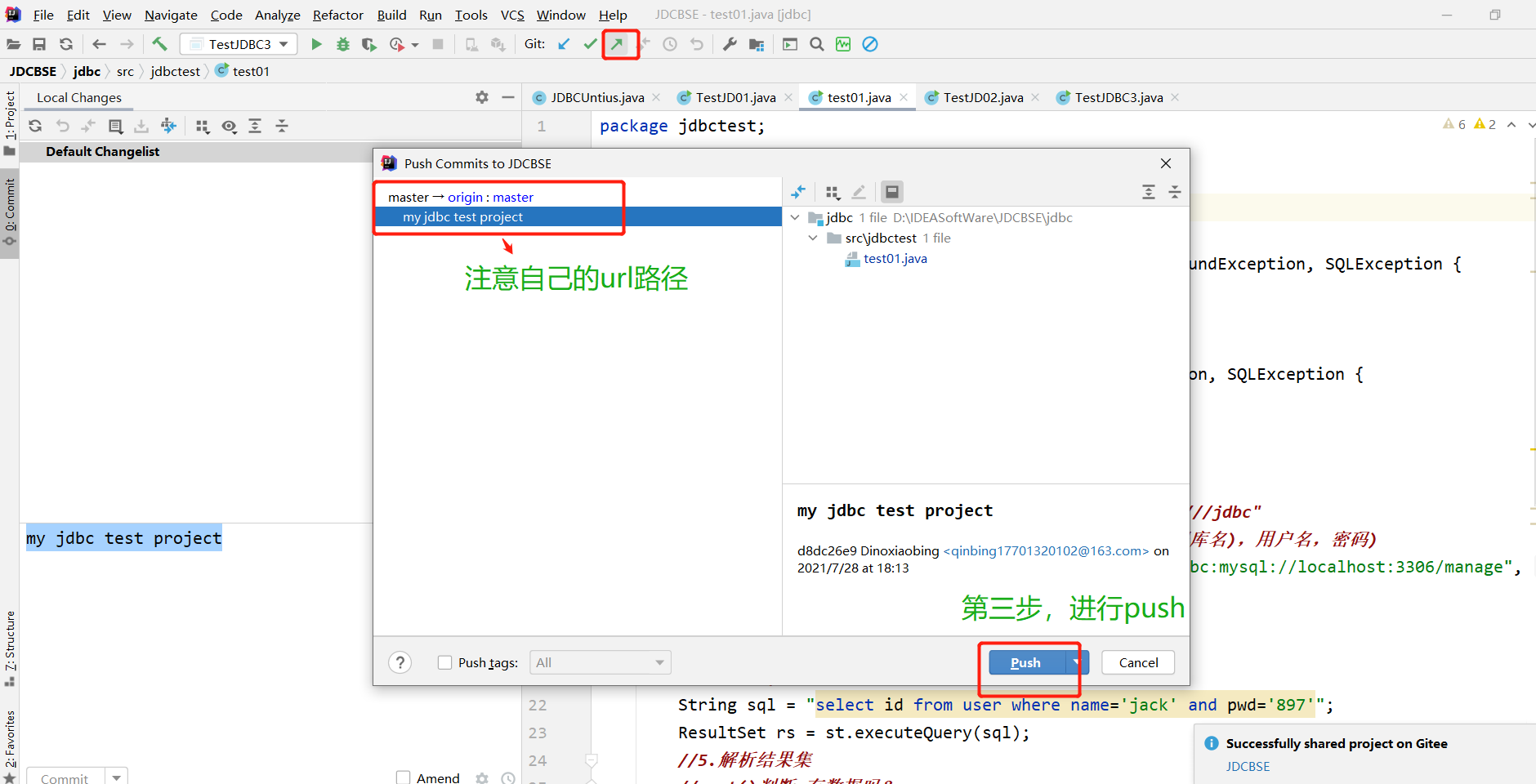This screenshot has height=784, width=1536.
Task: Open VCS menu
Action: (x=512, y=15)
